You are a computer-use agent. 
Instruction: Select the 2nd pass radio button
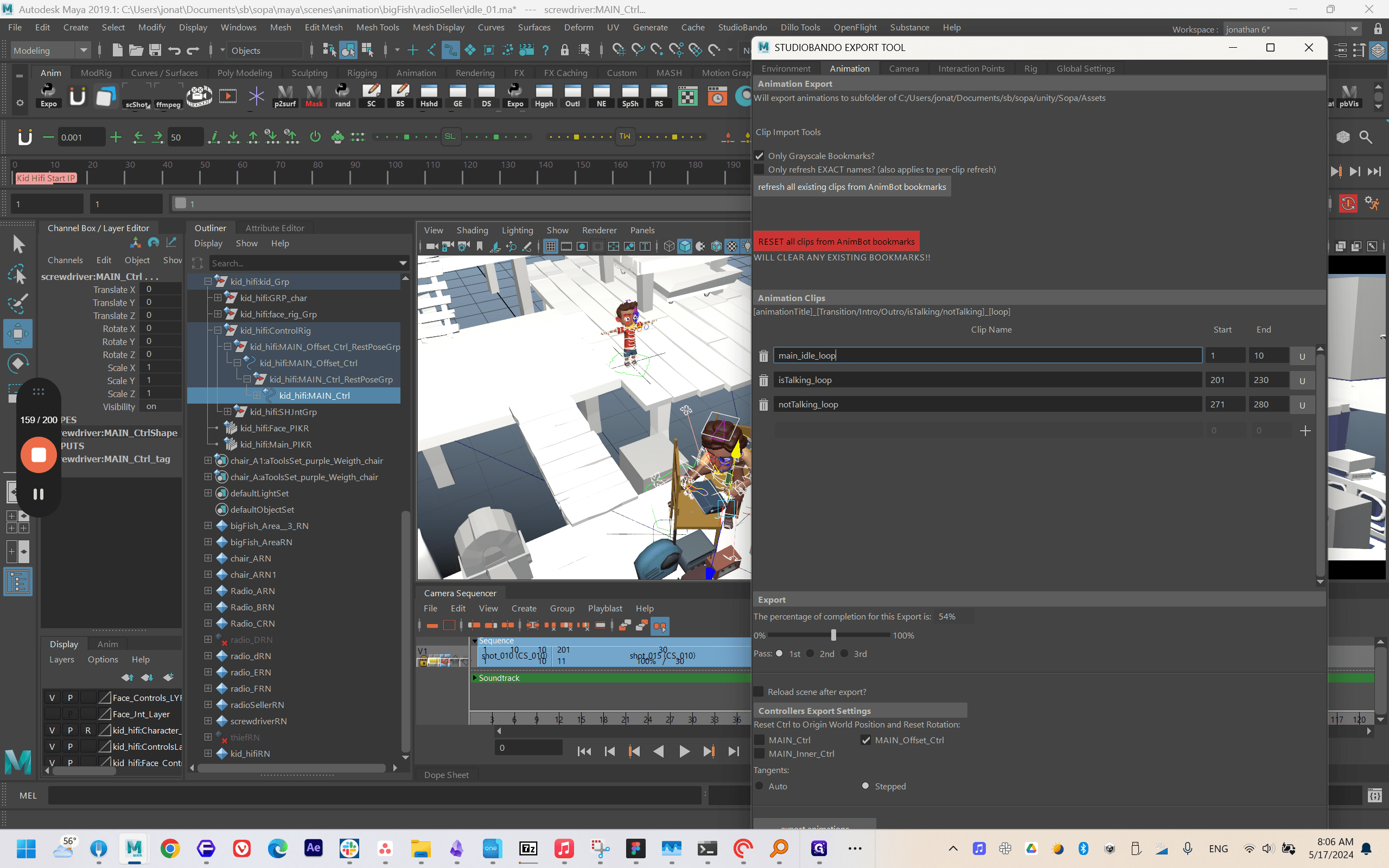(x=811, y=653)
